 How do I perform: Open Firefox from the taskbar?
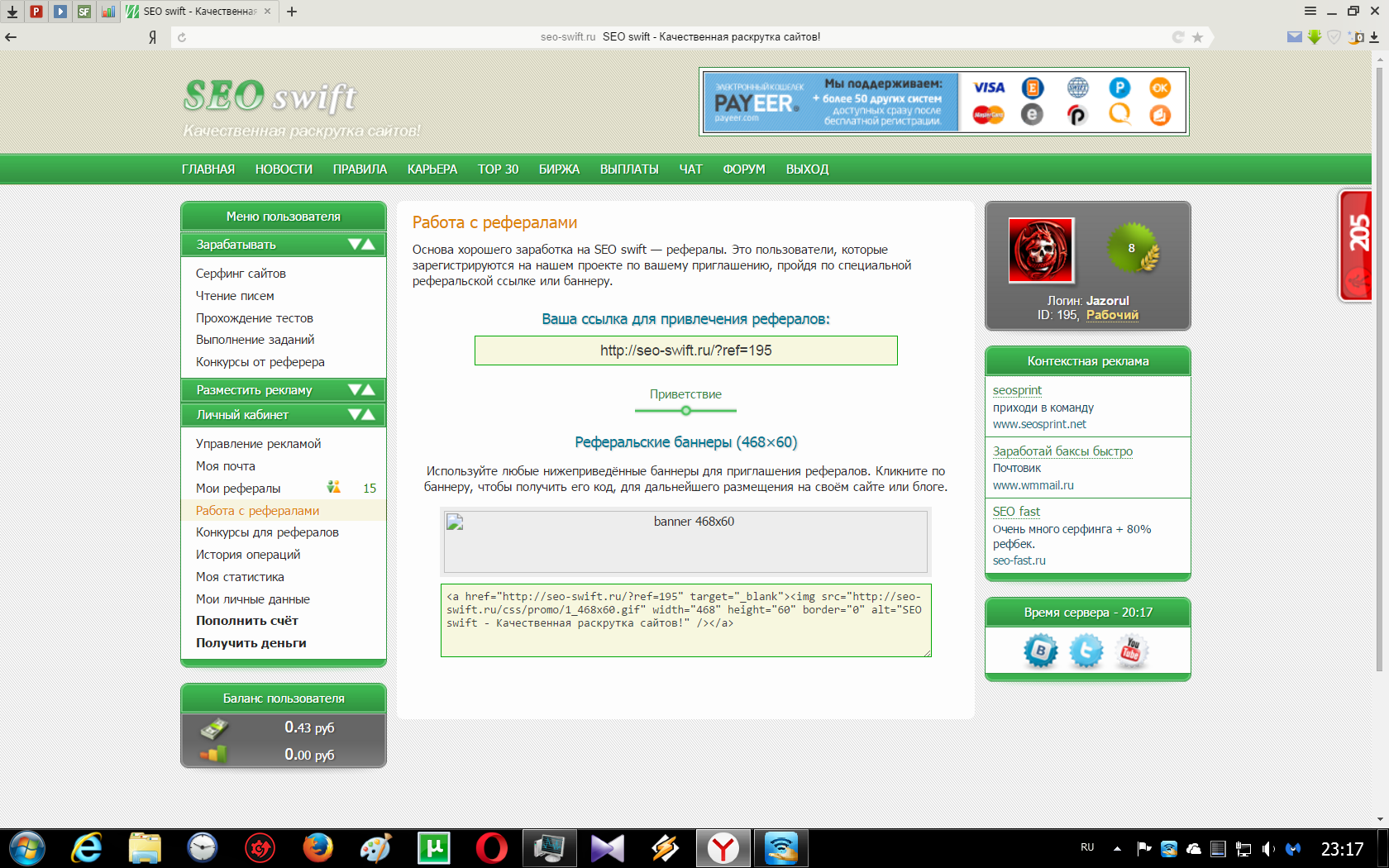pyautogui.click(x=318, y=848)
